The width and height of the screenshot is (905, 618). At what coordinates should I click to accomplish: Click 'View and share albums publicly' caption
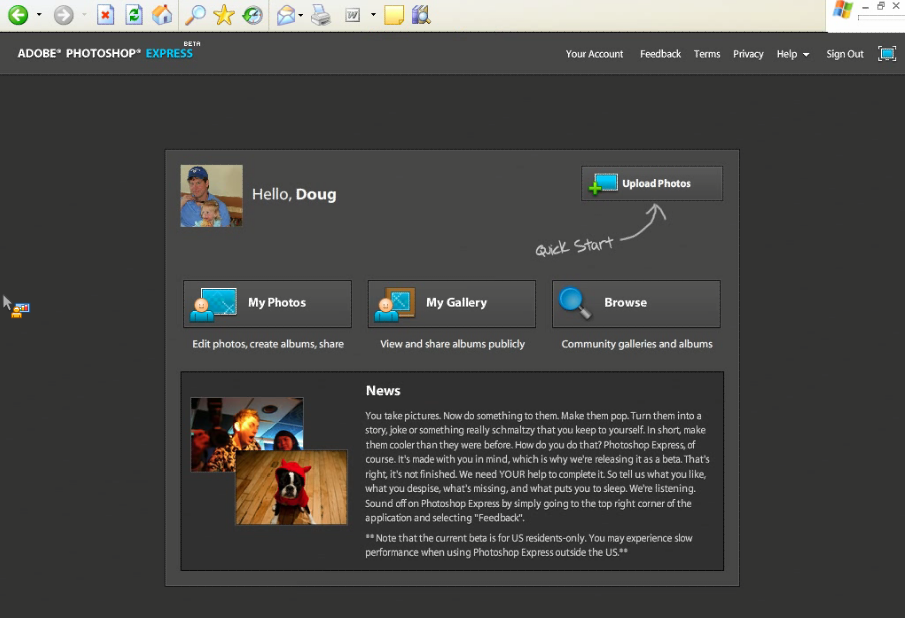tap(452, 344)
